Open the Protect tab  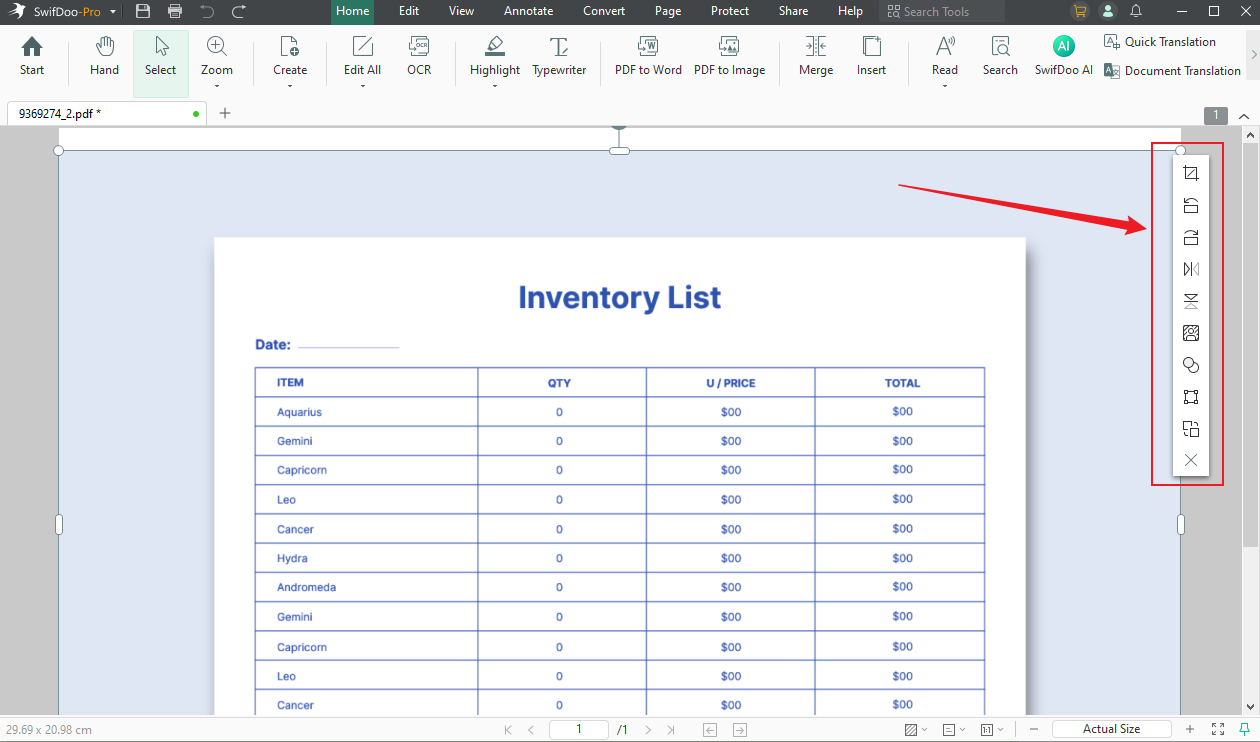[x=730, y=11]
